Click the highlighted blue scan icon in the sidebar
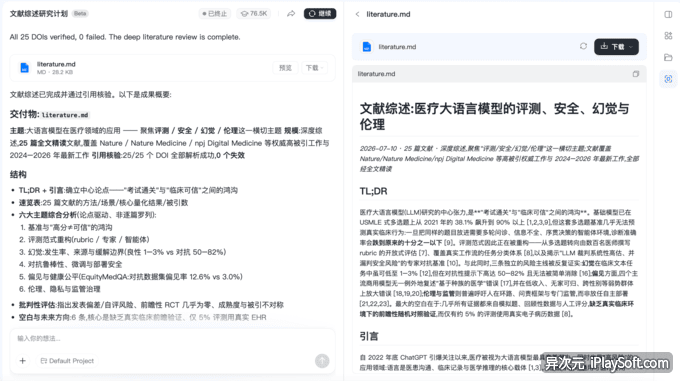Image resolution: width=680 pixels, height=381 pixels. coord(668,79)
